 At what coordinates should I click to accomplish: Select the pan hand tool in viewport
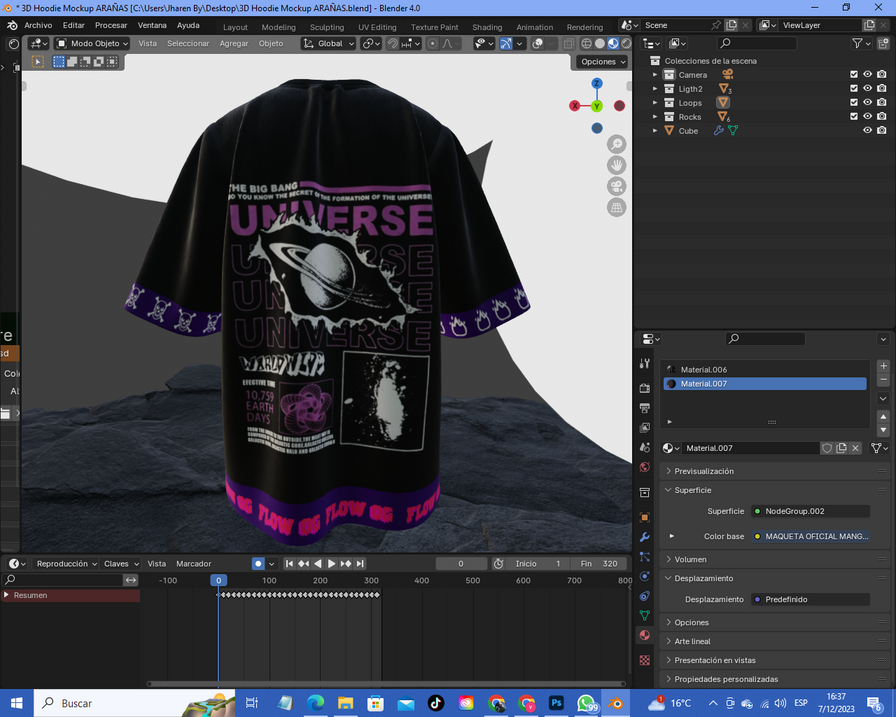[x=616, y=165]
